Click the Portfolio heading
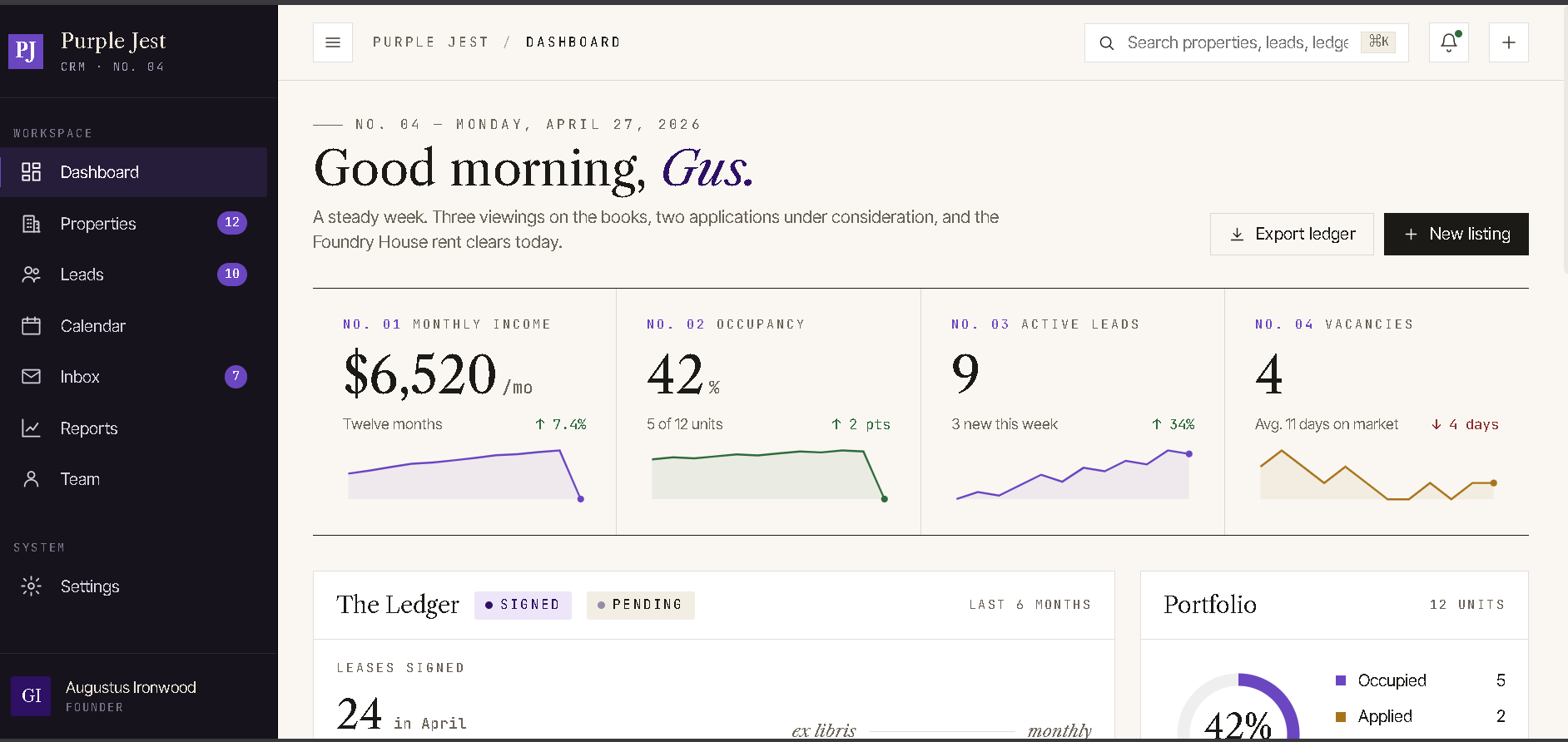The height and width of the screenshot is (742, 1568). 1210,605
